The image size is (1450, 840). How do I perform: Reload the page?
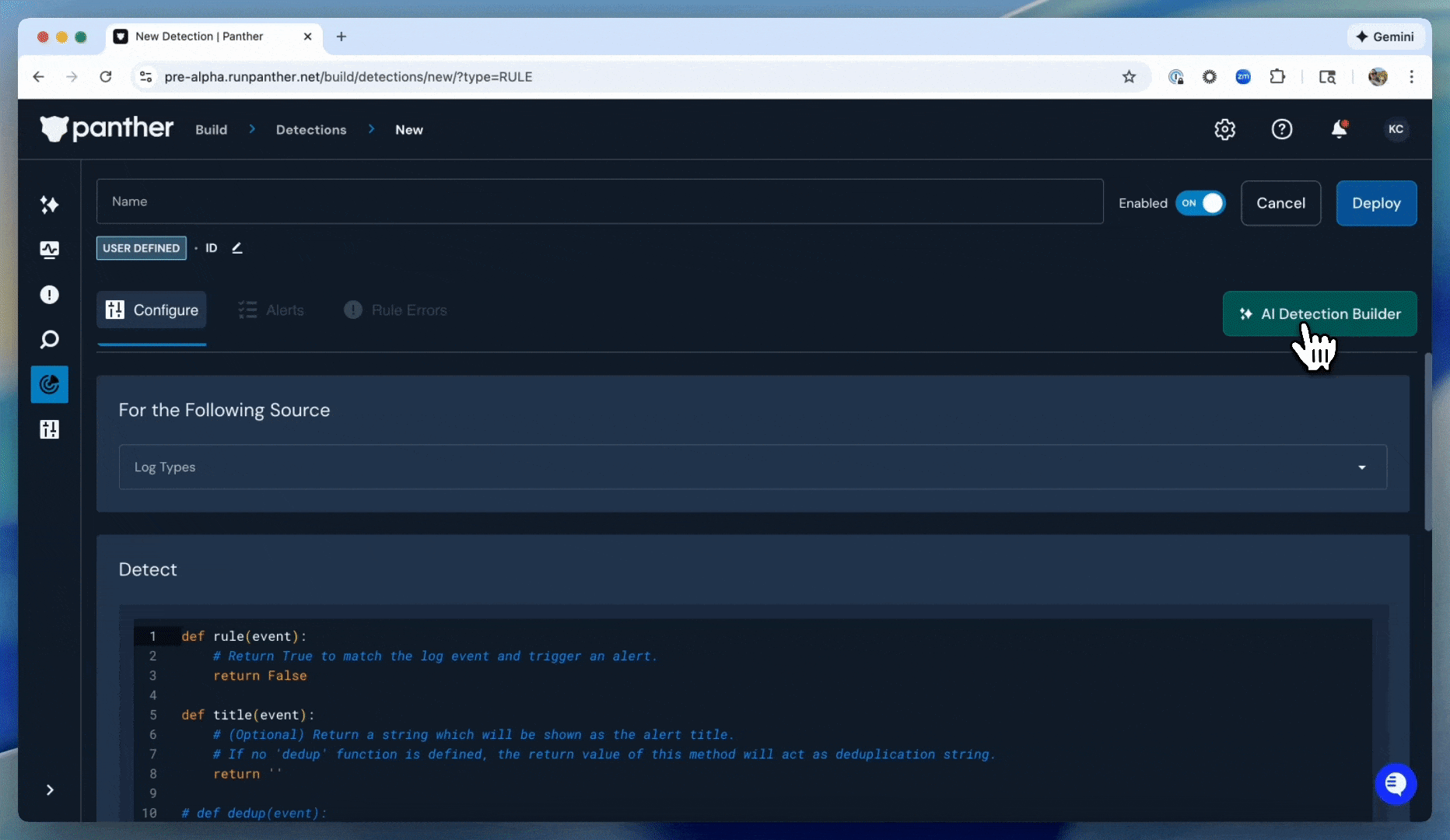pyautogui.click(x=106, y=76)
